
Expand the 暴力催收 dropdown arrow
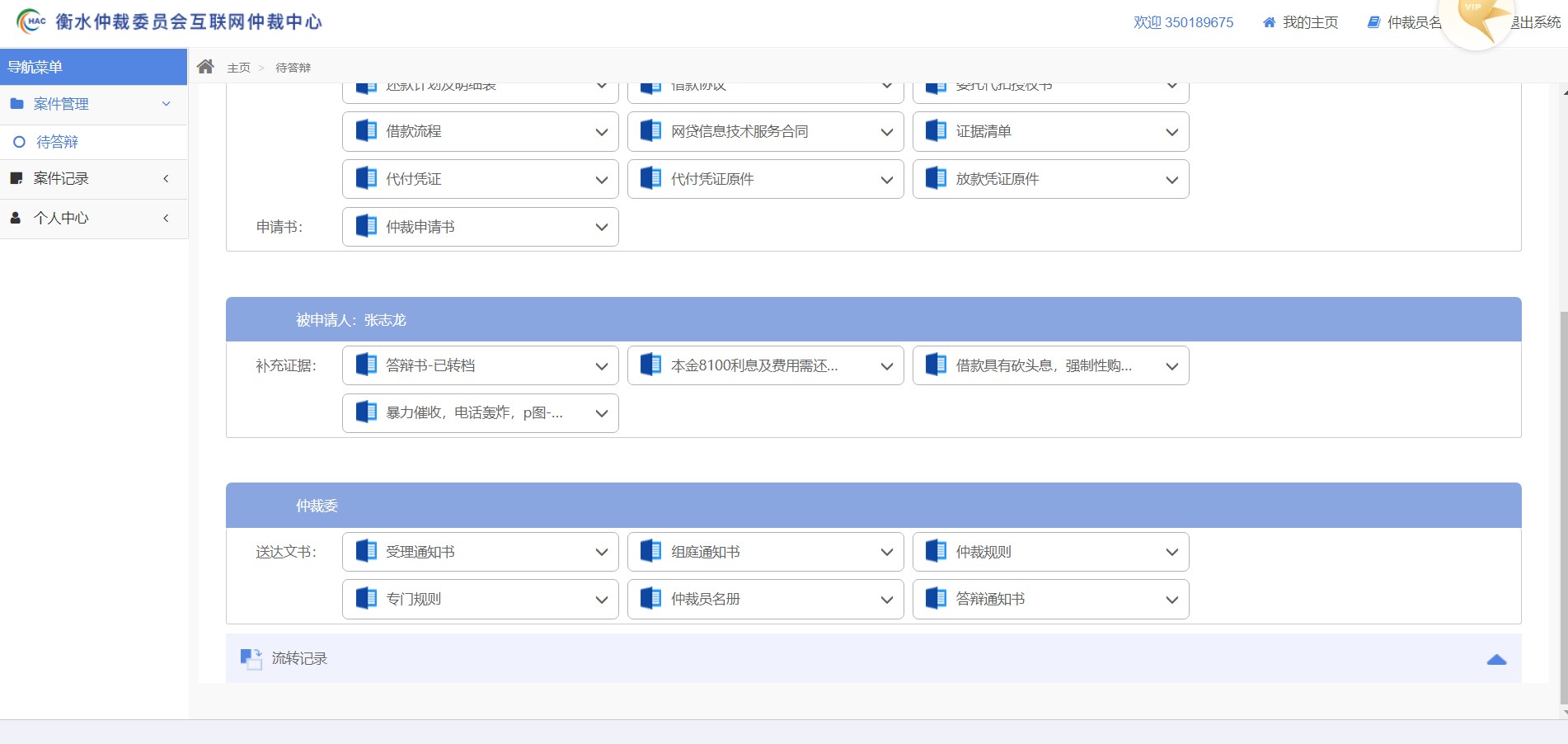[x=602, y=413]
